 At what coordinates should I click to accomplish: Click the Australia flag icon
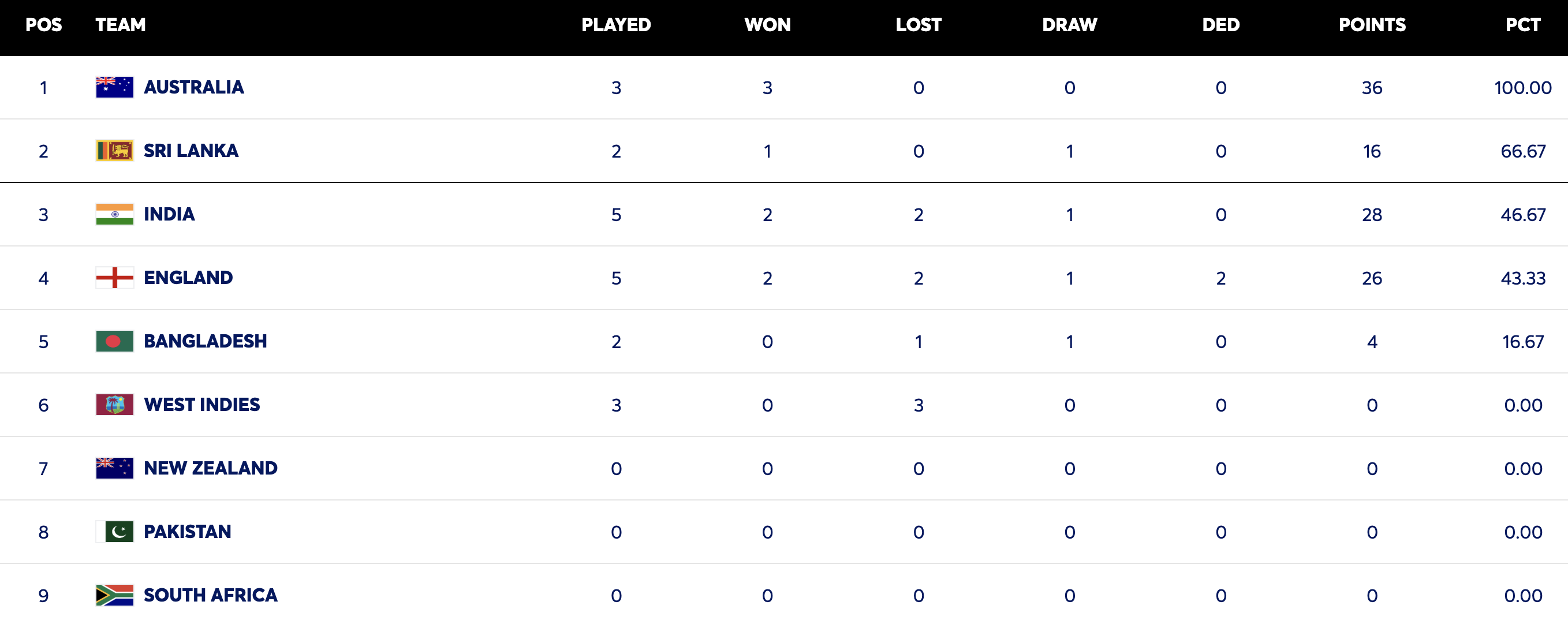(114, 87)
